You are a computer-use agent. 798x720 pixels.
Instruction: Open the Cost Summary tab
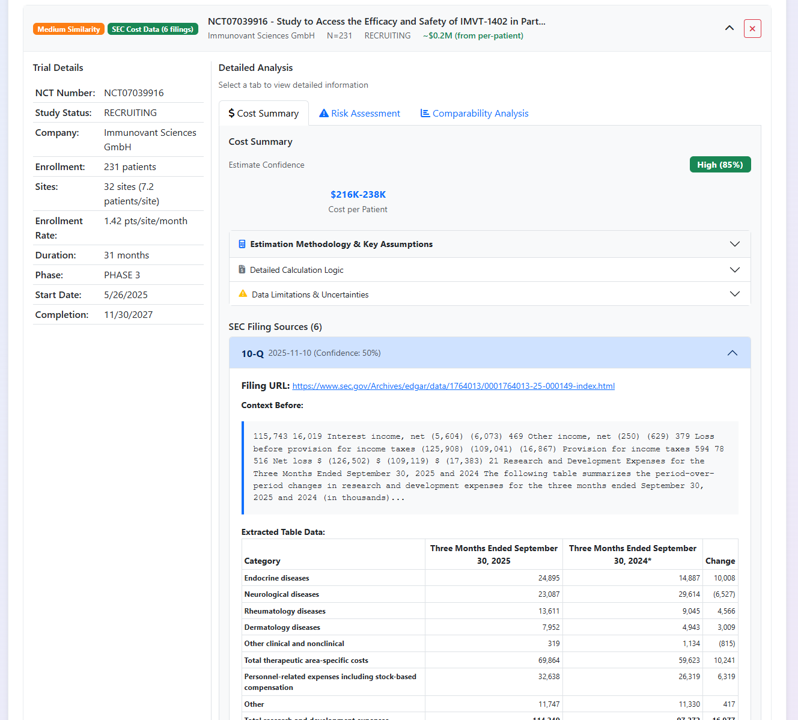264,113
